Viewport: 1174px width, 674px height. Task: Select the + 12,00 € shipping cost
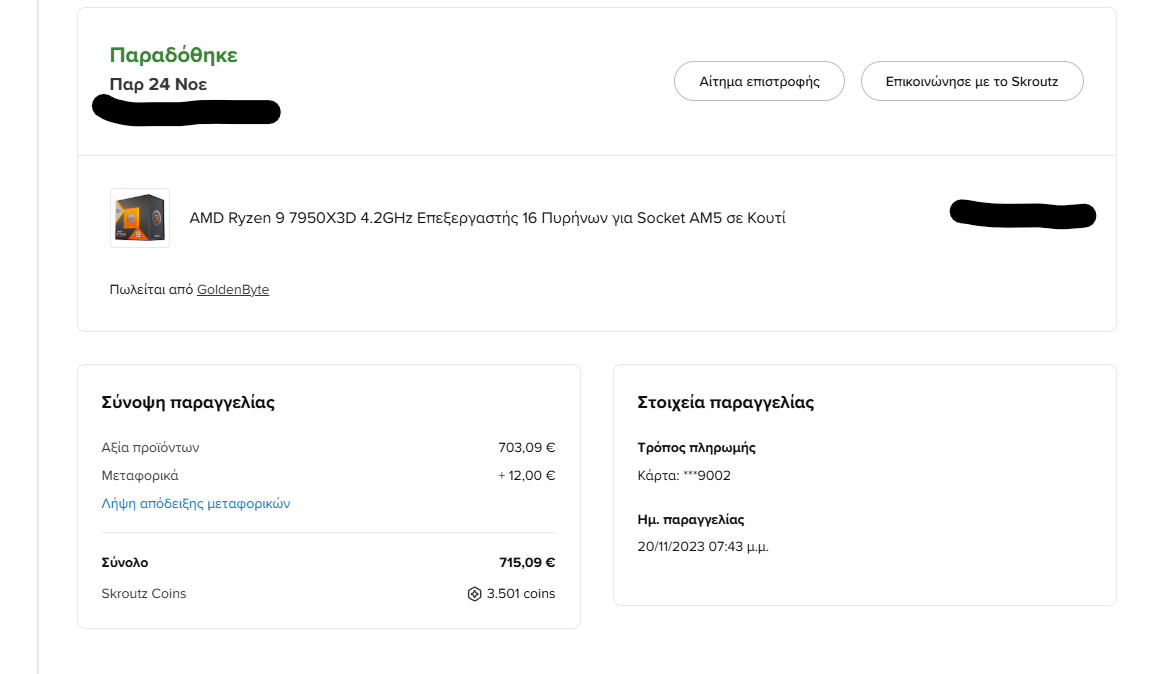pyautogui.click(x=526, y=476)
